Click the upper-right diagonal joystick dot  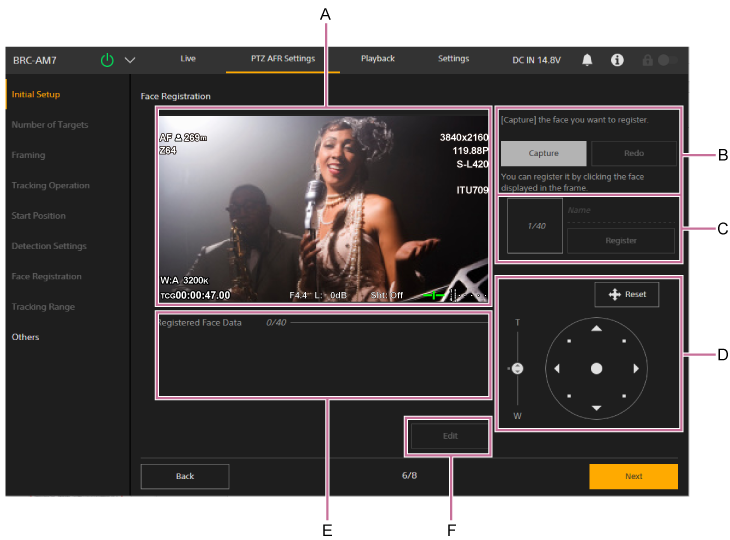click(x=624, y=340)
